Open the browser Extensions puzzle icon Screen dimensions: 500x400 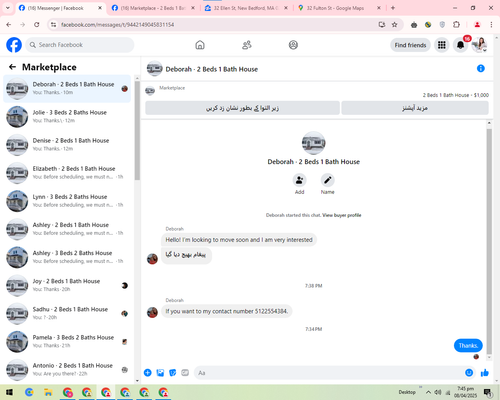pyautogui.click(x=456, y=25)
